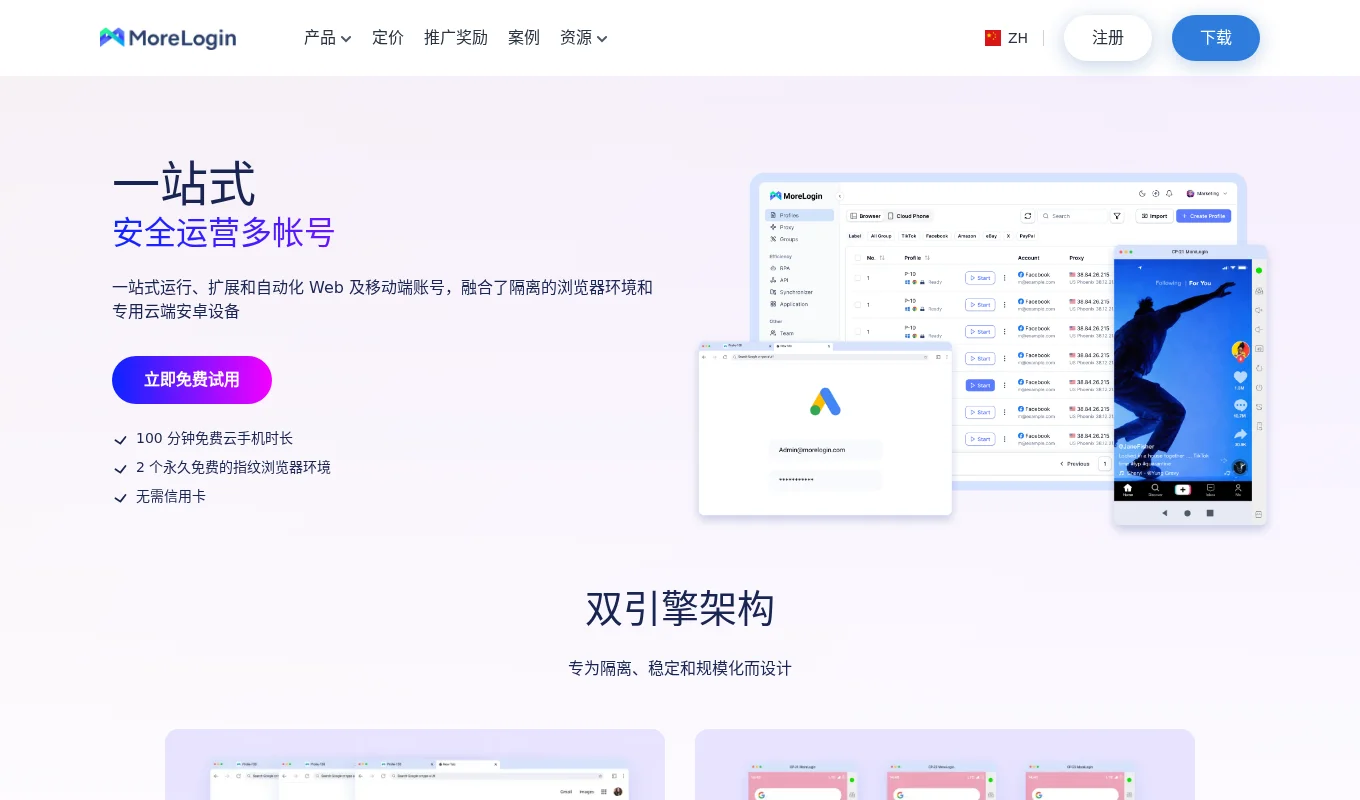Click the 立即免费试用 button
1360x800 pixels.
192,380
